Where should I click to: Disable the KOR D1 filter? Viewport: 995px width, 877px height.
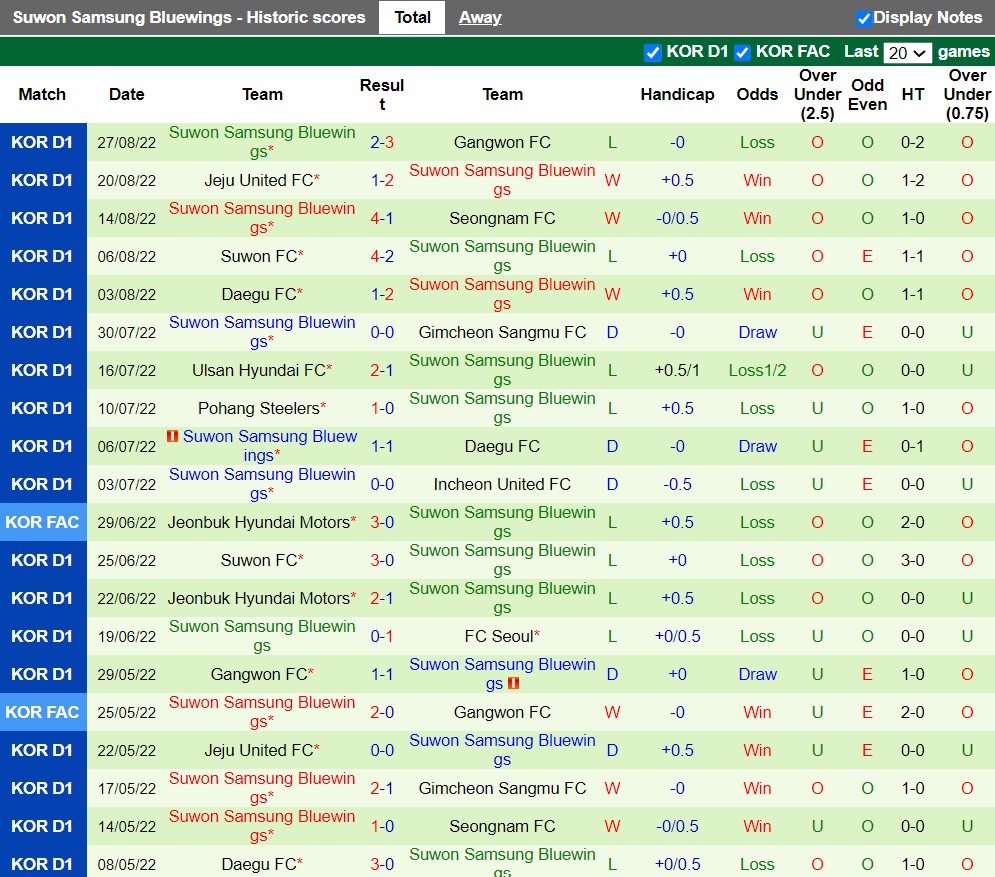pos(653,52)
